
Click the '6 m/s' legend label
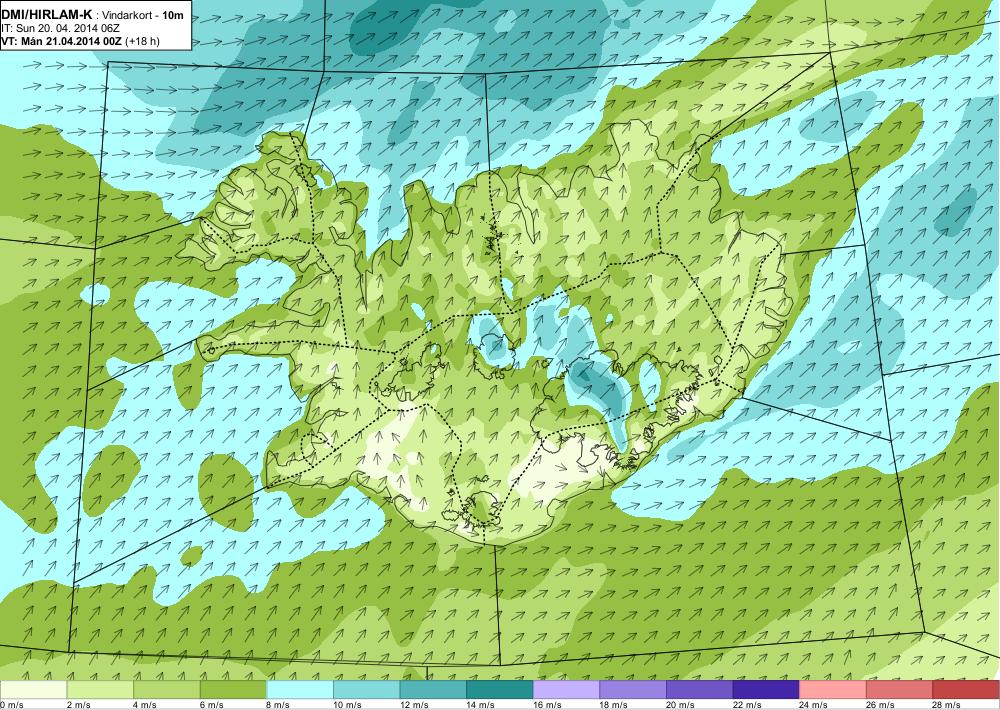212,705
